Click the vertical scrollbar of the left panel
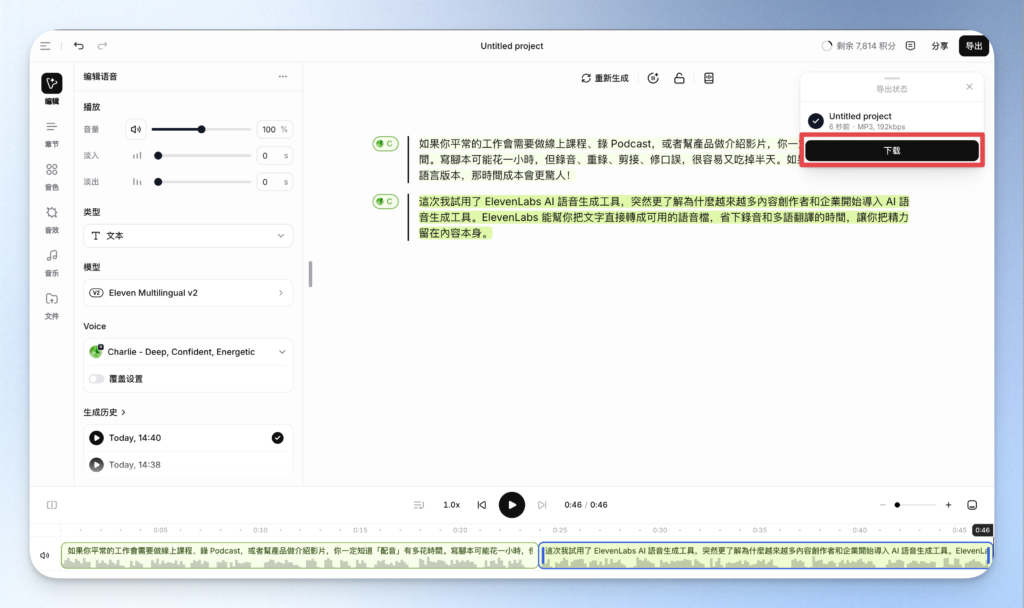Image resolution: width=1024 pixels, height=608 pixels. click(310, 274)
